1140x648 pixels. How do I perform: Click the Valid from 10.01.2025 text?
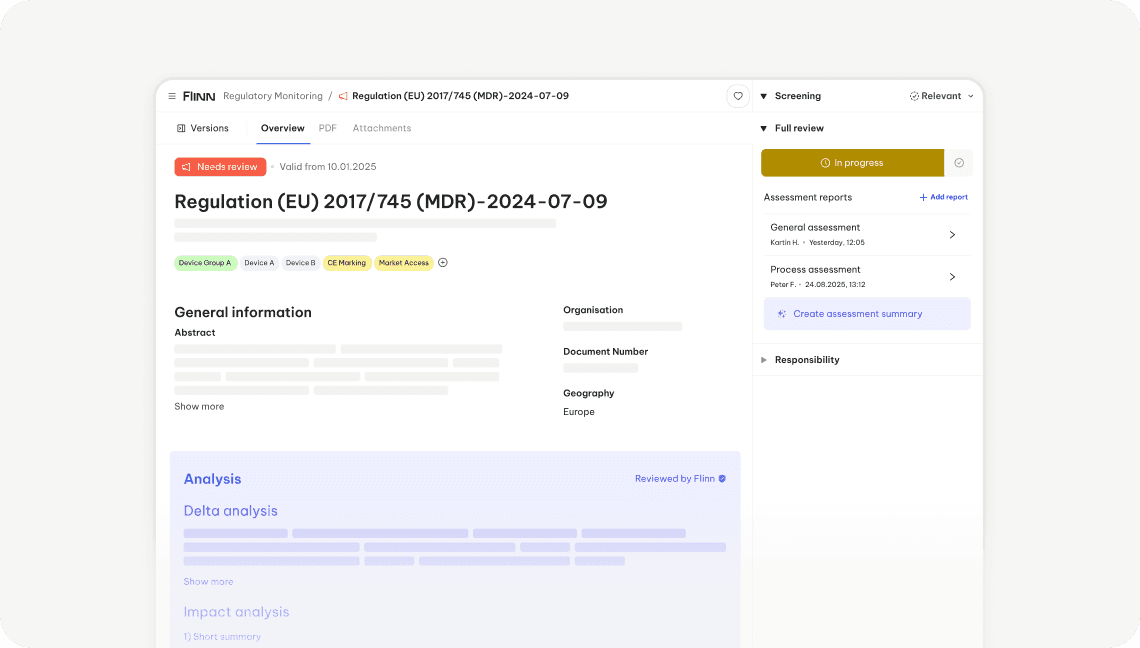tap(328, 167)
